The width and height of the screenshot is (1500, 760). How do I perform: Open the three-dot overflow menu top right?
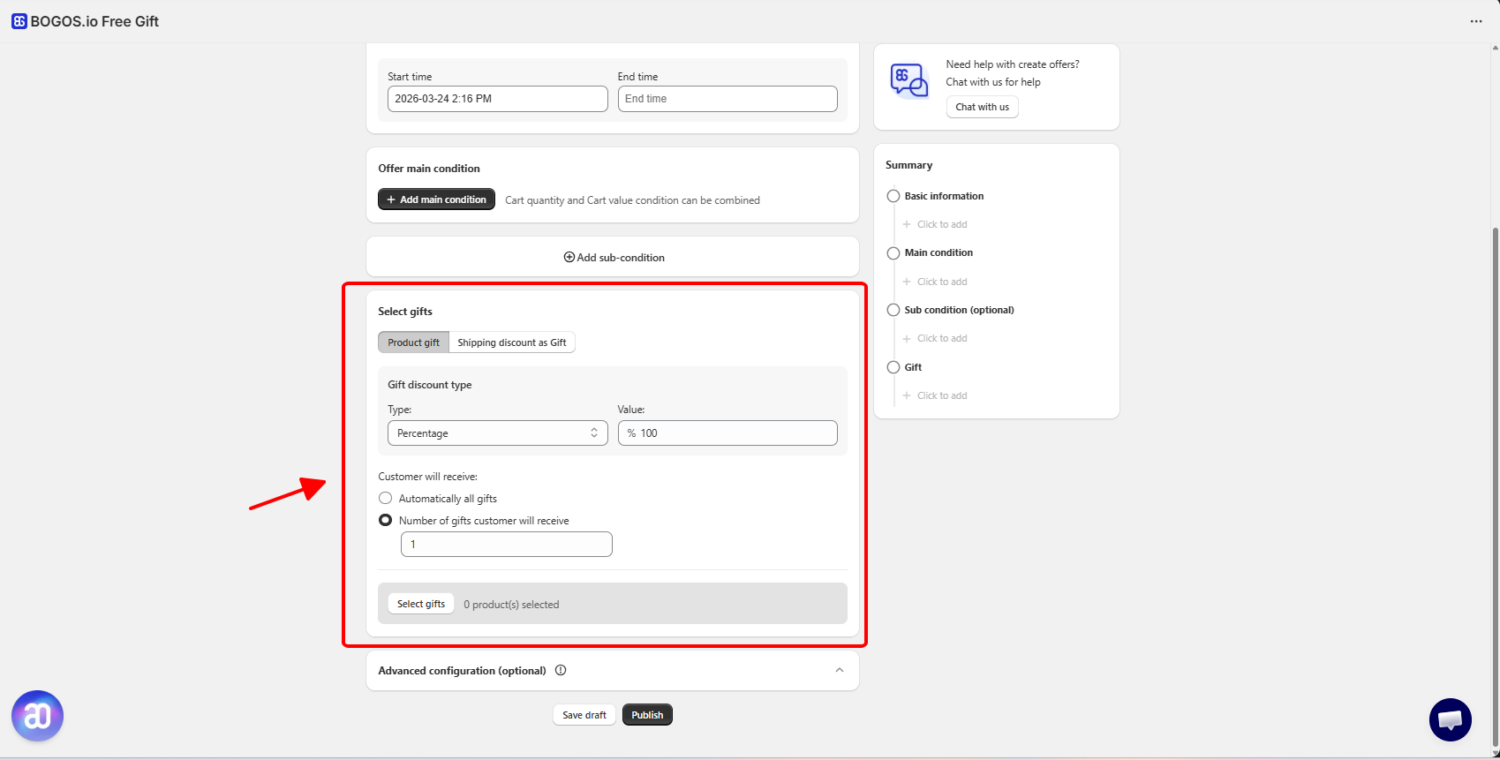point(1476,20)
